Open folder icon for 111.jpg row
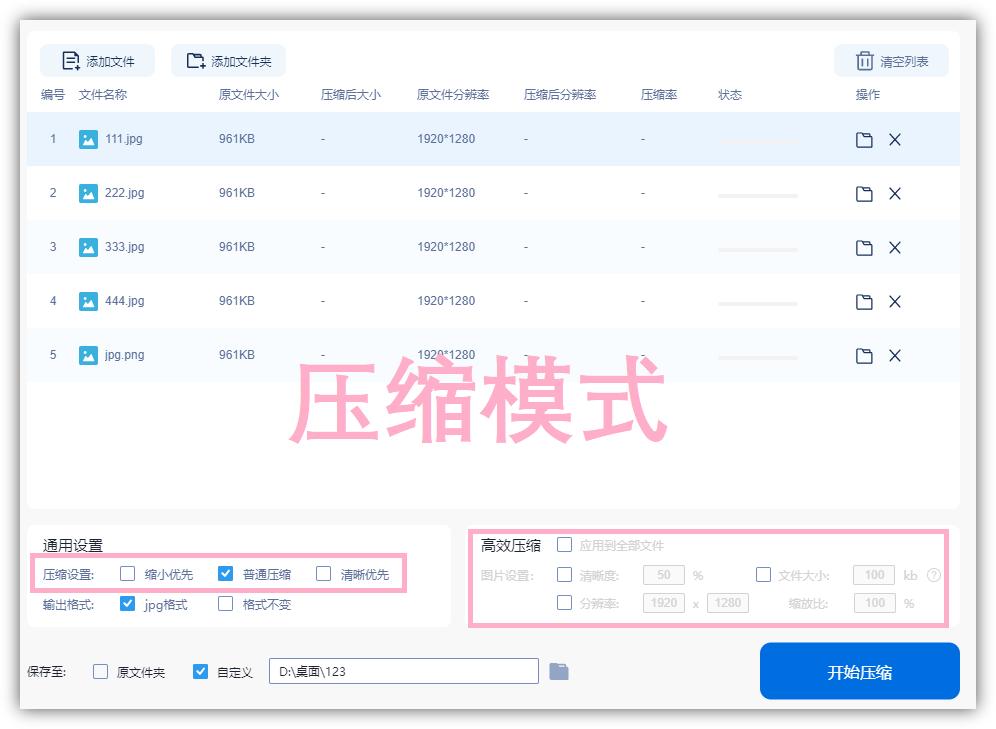This screenshot has width=996, height=729. (864, 140)
